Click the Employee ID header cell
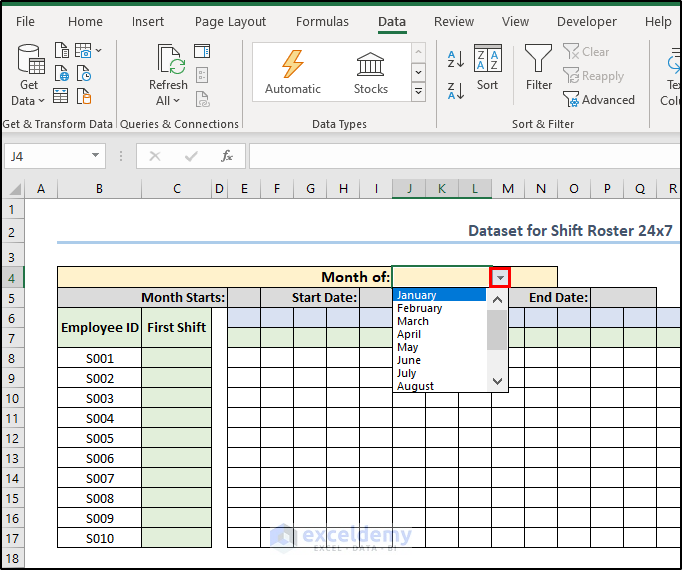 100,328
